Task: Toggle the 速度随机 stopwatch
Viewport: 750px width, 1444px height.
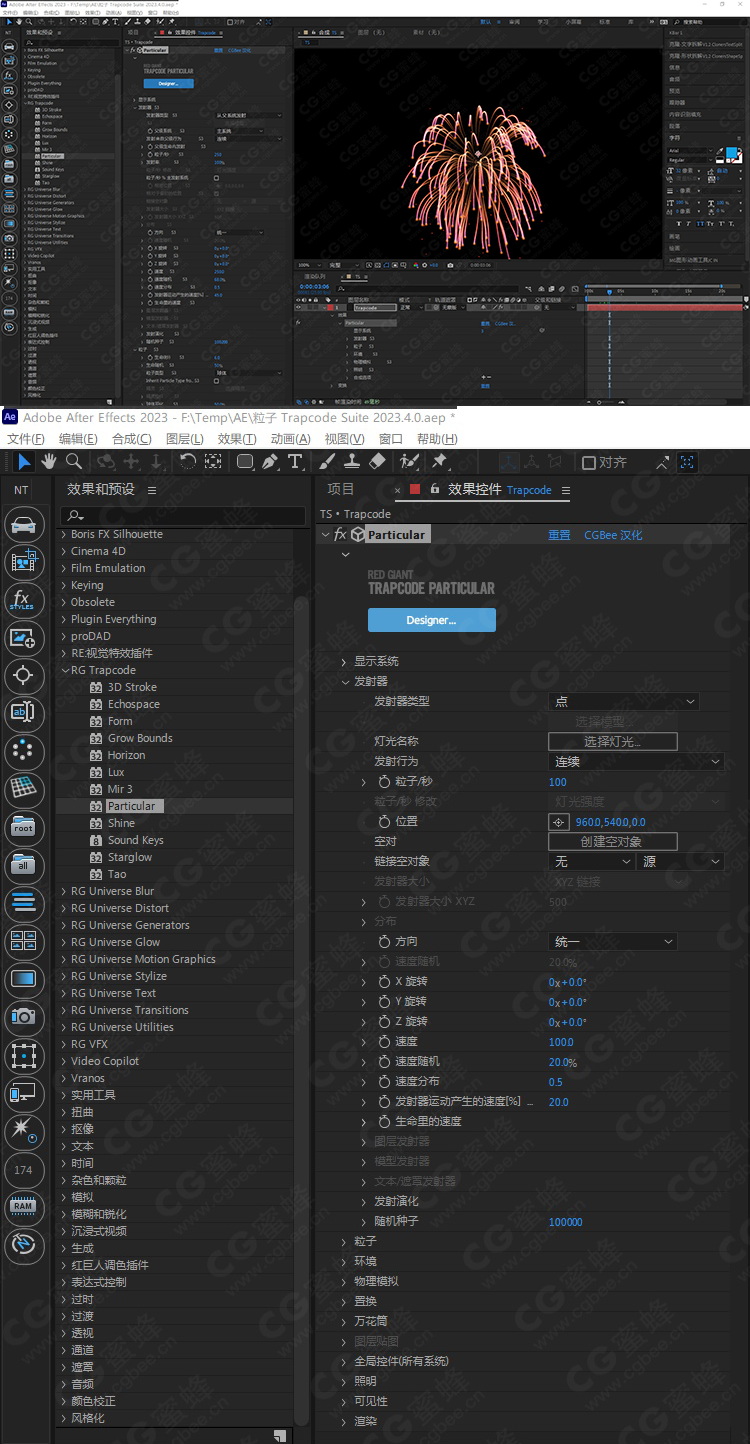Action: (384, 1062)
